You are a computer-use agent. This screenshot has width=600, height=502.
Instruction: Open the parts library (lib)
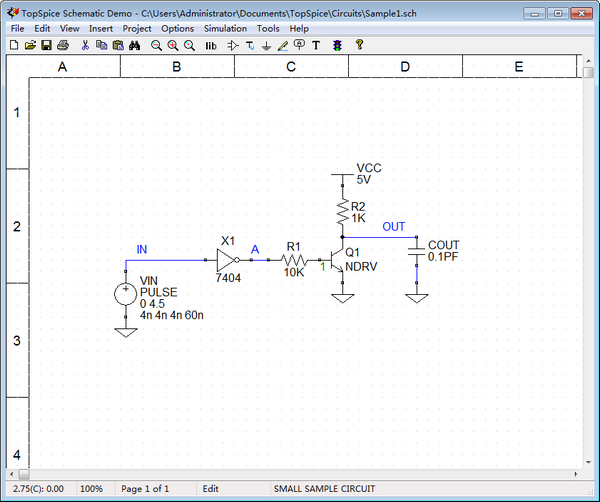pyautogui.click(x=211, y=46)
